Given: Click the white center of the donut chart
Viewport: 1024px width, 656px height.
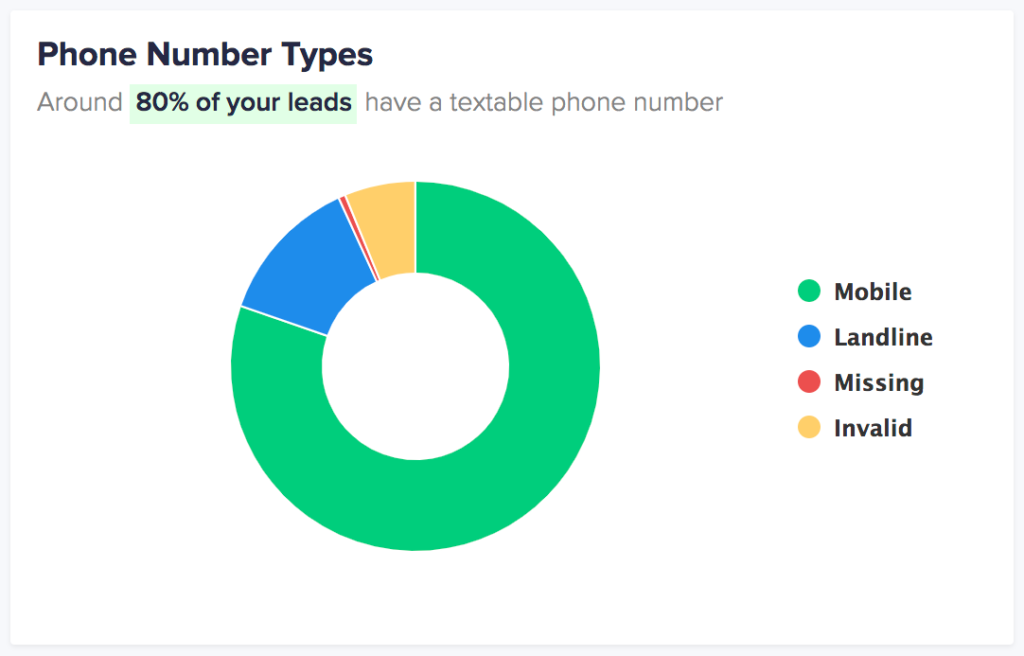Looking at the screenshot, I should coord(415,367).
